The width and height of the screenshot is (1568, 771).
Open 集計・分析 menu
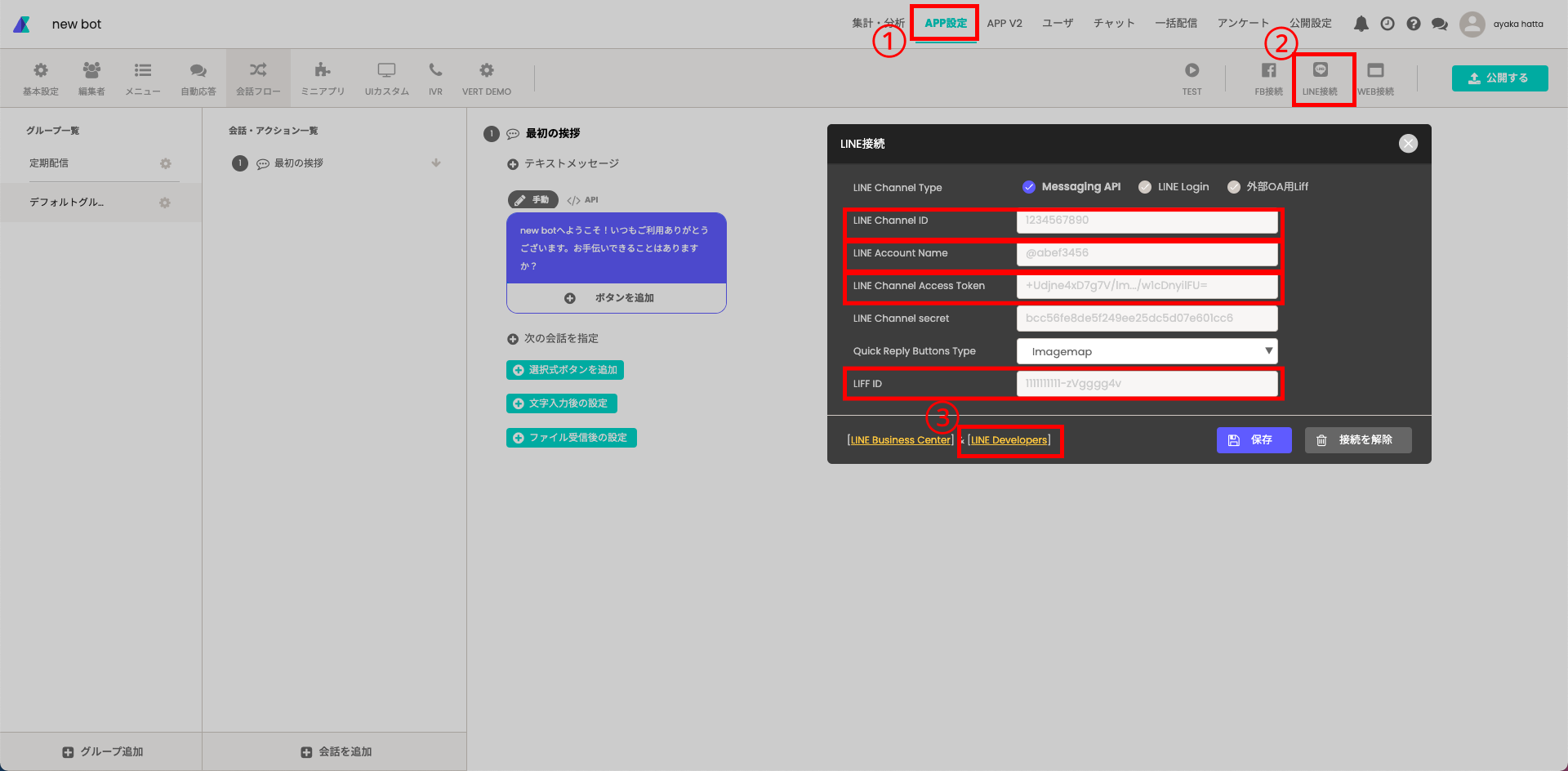878,23
